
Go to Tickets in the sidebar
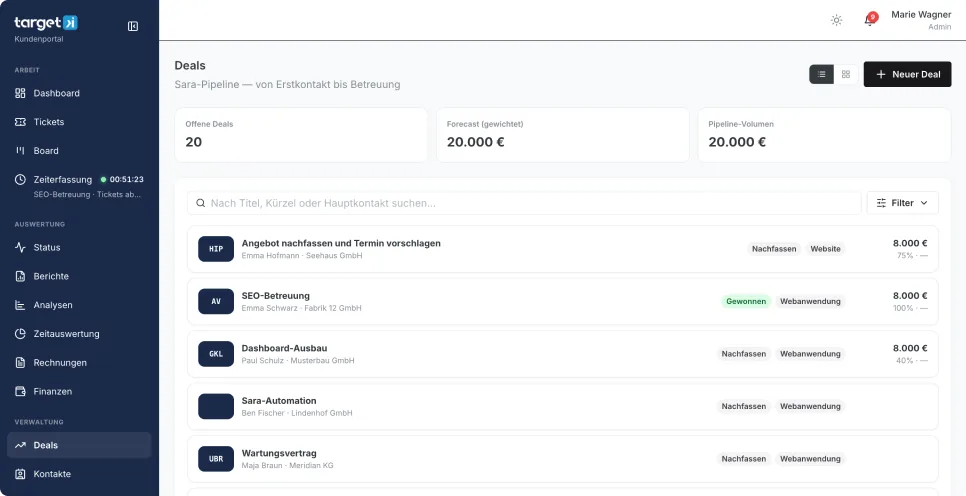[x=79, y=122]
